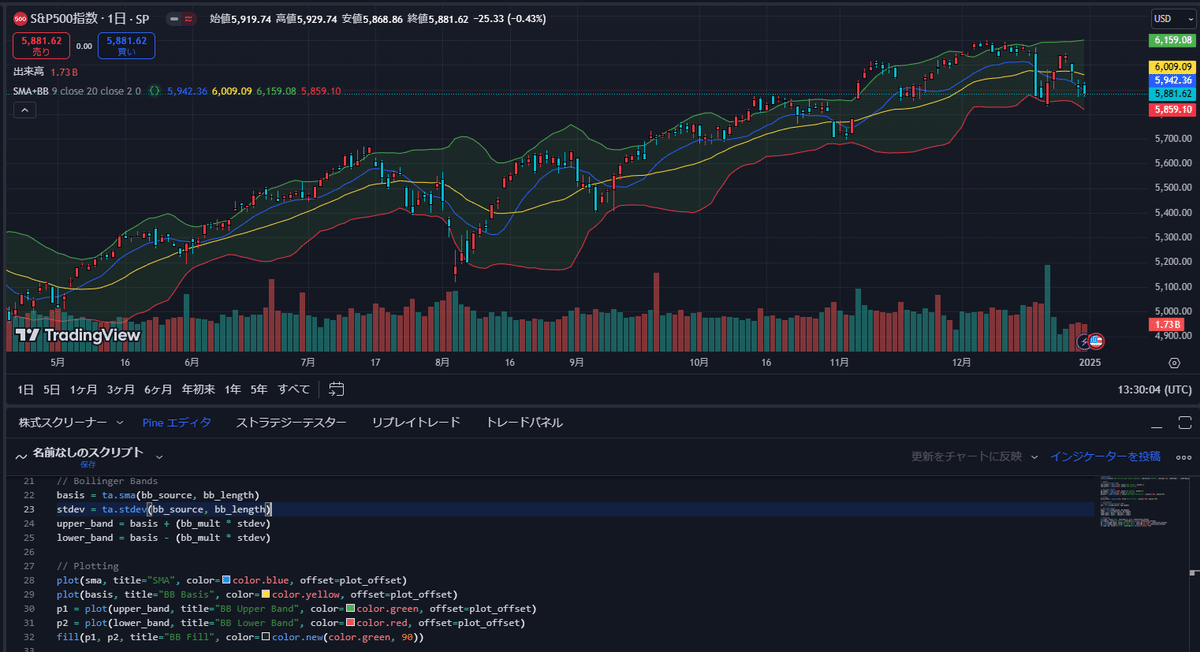This screenshot has height=652, width=1200.
Task: Click the S&P500 symbol logo icon
Action: (x=20, y=18)
